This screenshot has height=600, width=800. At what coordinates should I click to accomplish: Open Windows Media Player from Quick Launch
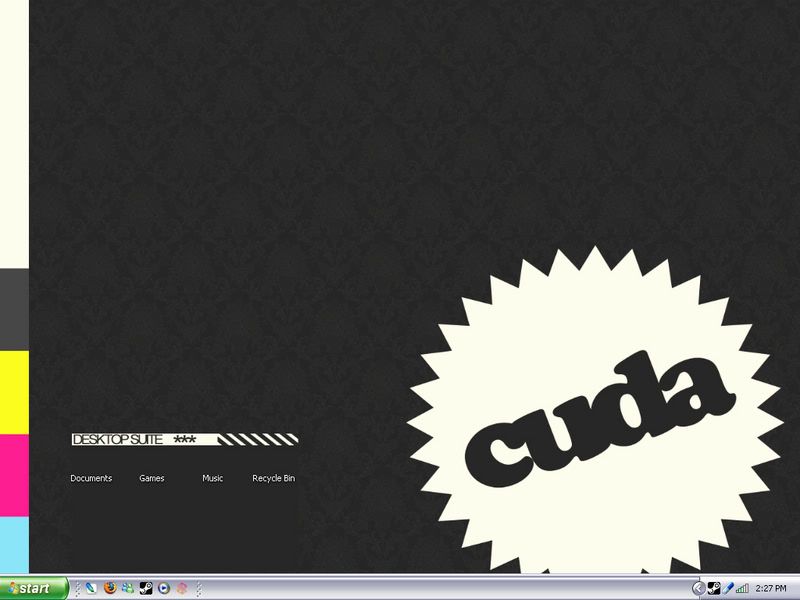pos(164,588)
